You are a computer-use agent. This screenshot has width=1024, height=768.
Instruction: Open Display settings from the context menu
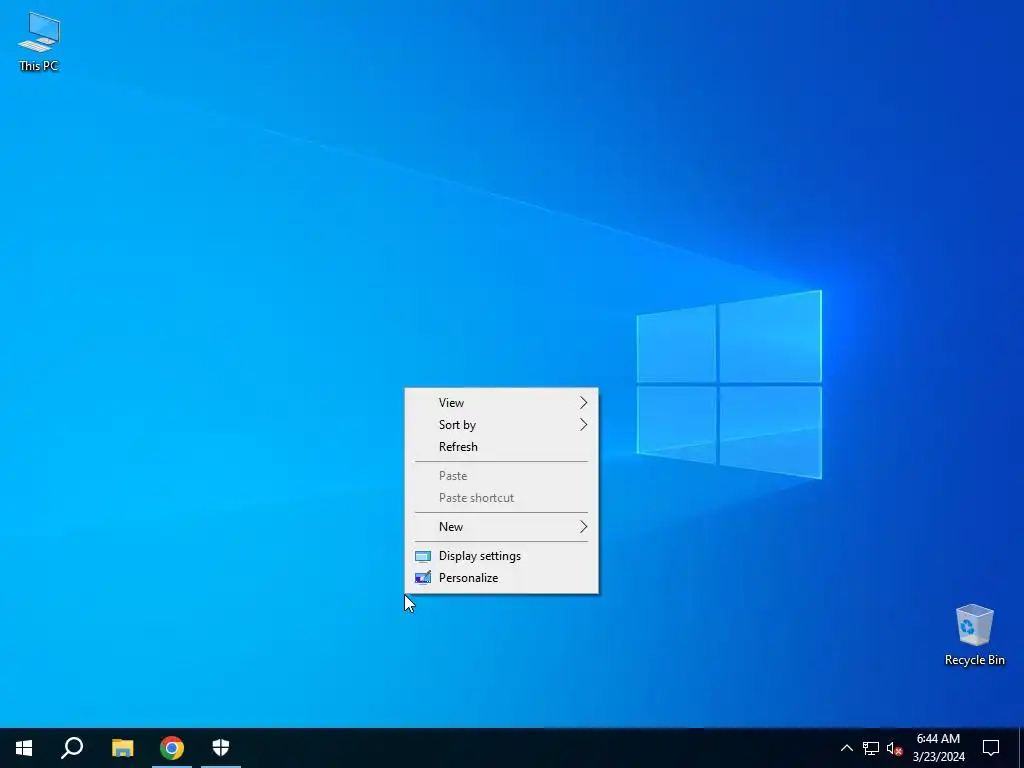tap(502, 556)
